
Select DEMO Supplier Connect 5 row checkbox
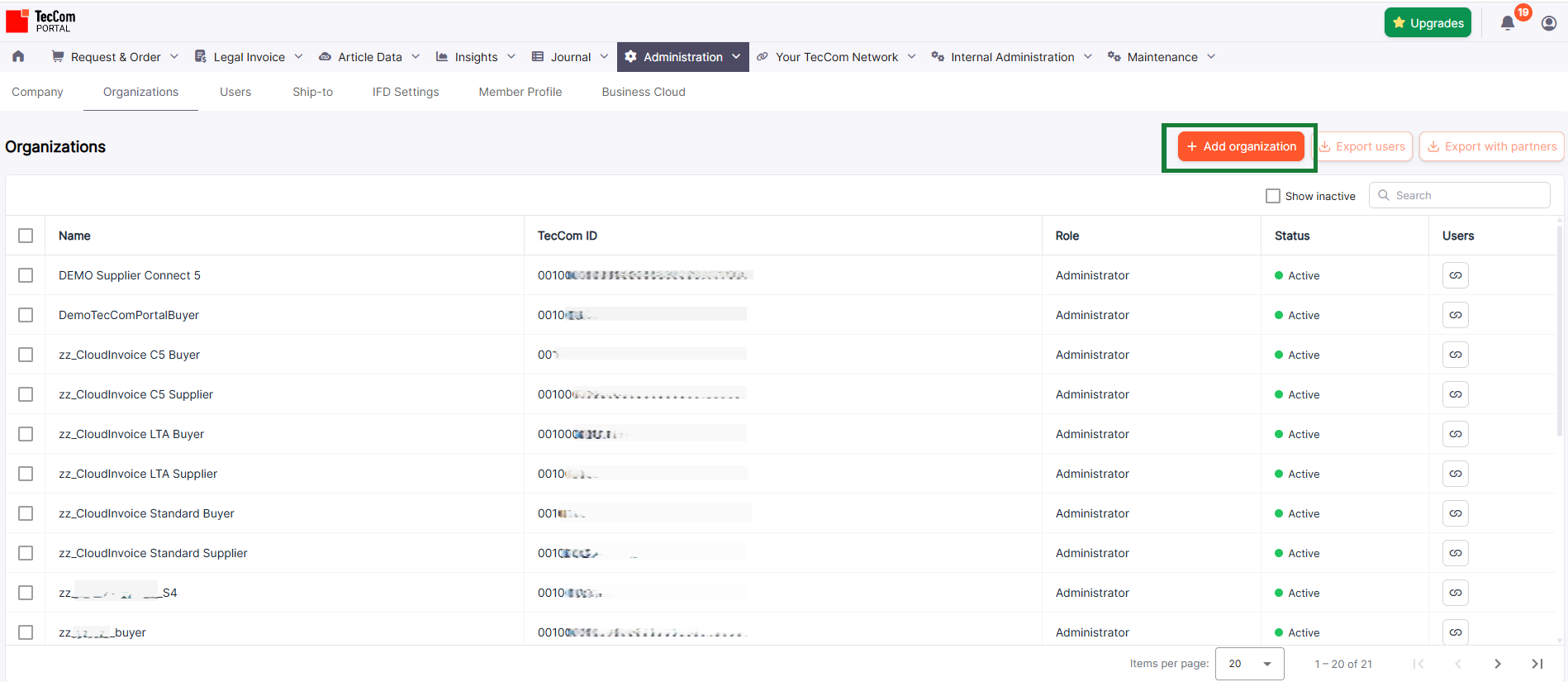pyautogui.click(x=26, y=275)
